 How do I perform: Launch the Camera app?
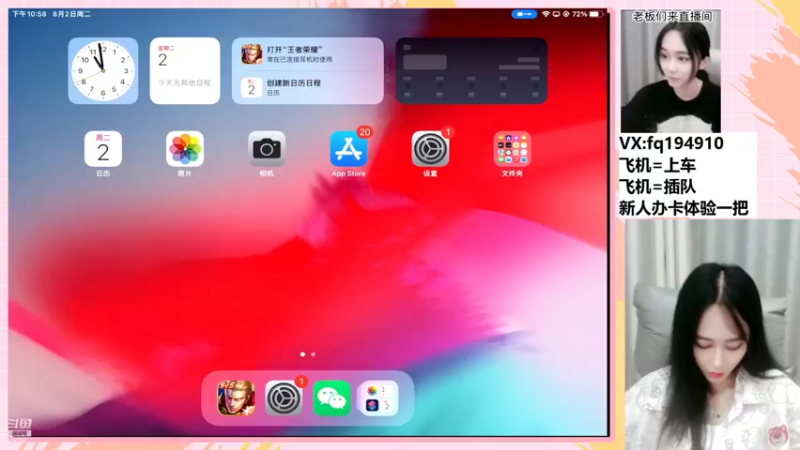[266, 149]
